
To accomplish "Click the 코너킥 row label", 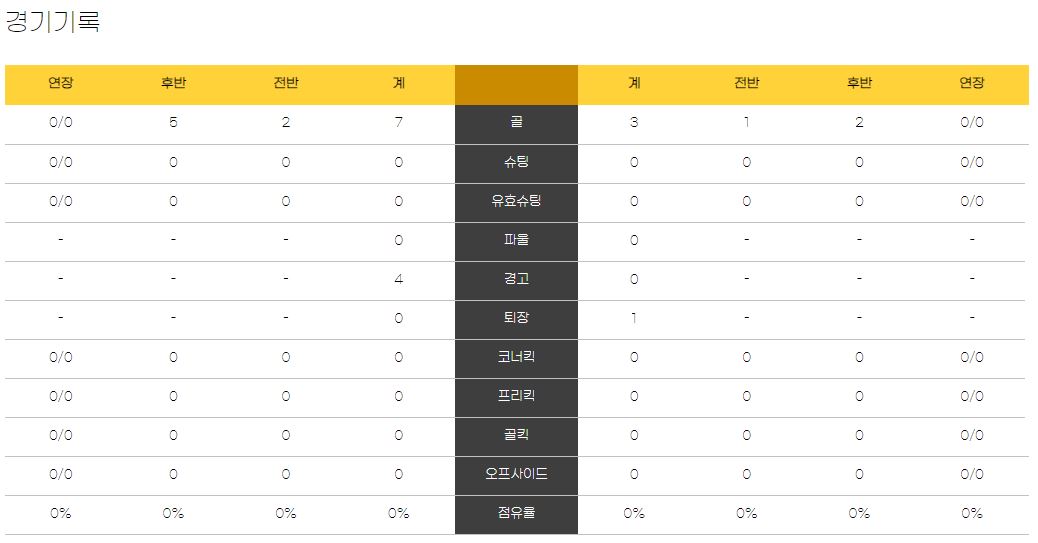I will 516,357.
